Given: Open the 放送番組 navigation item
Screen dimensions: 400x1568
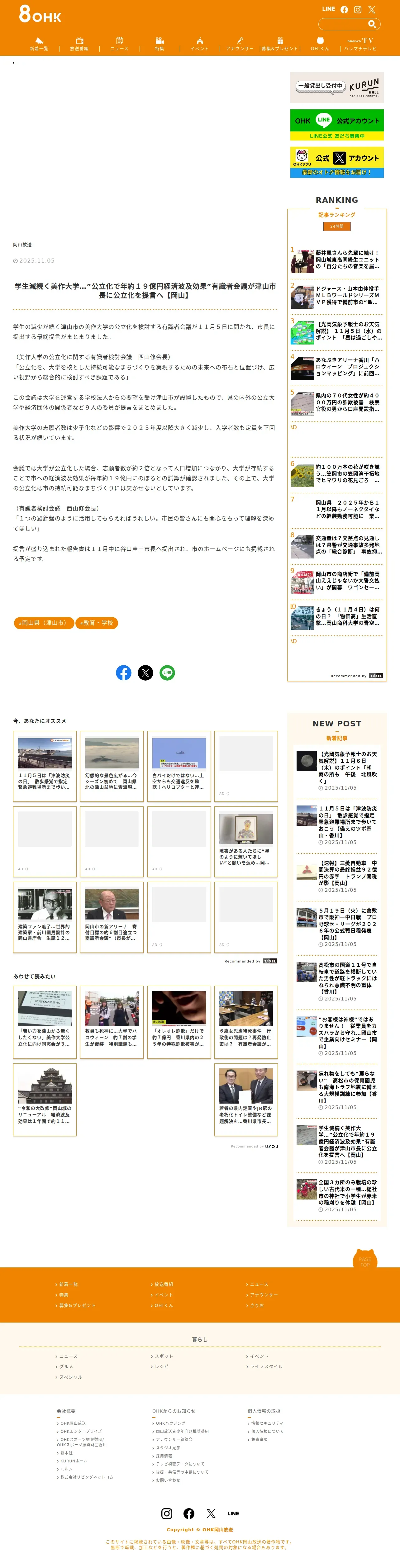Looking at the screenshot, I should (79, 45).
